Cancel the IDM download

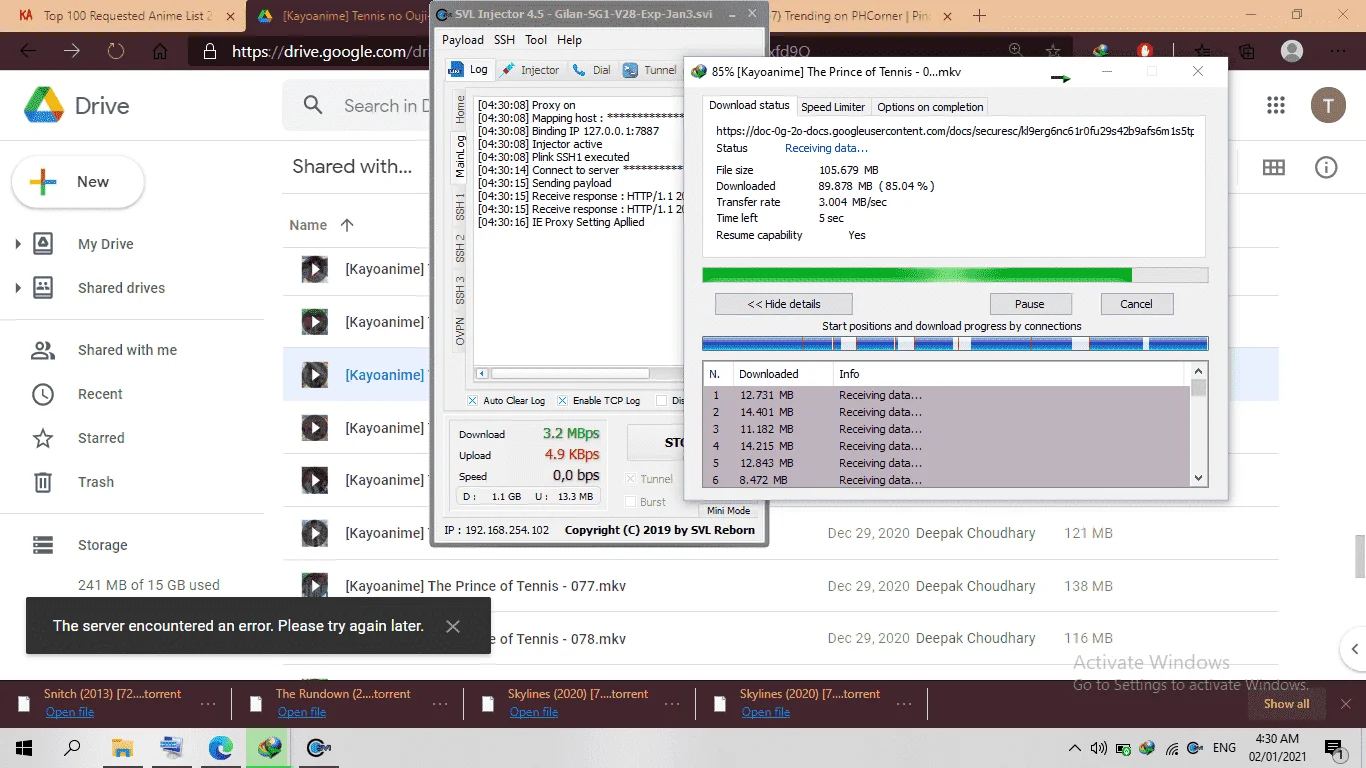[x=1136, y=304]
